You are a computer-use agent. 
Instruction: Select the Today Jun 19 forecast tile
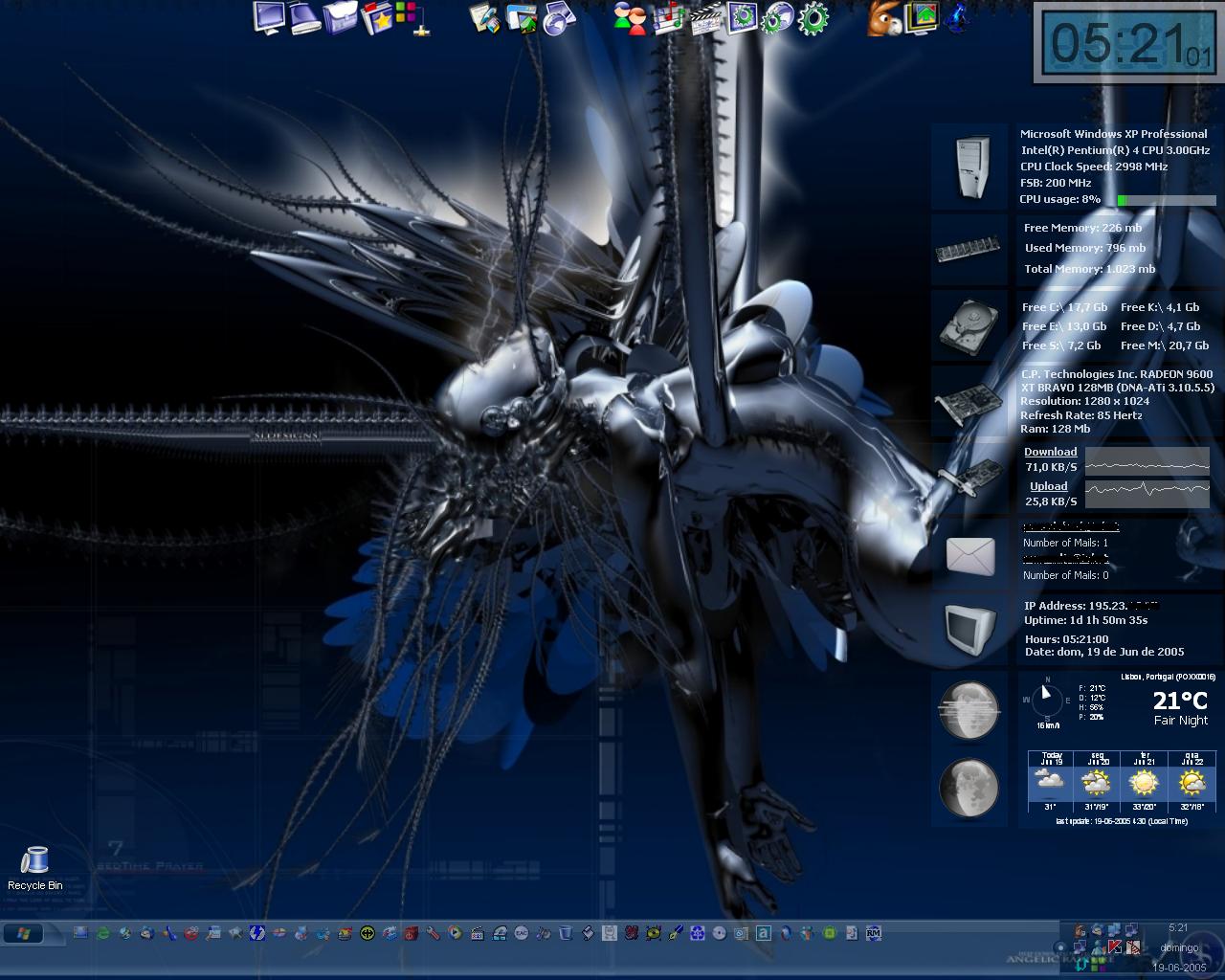click(1051, 781)
